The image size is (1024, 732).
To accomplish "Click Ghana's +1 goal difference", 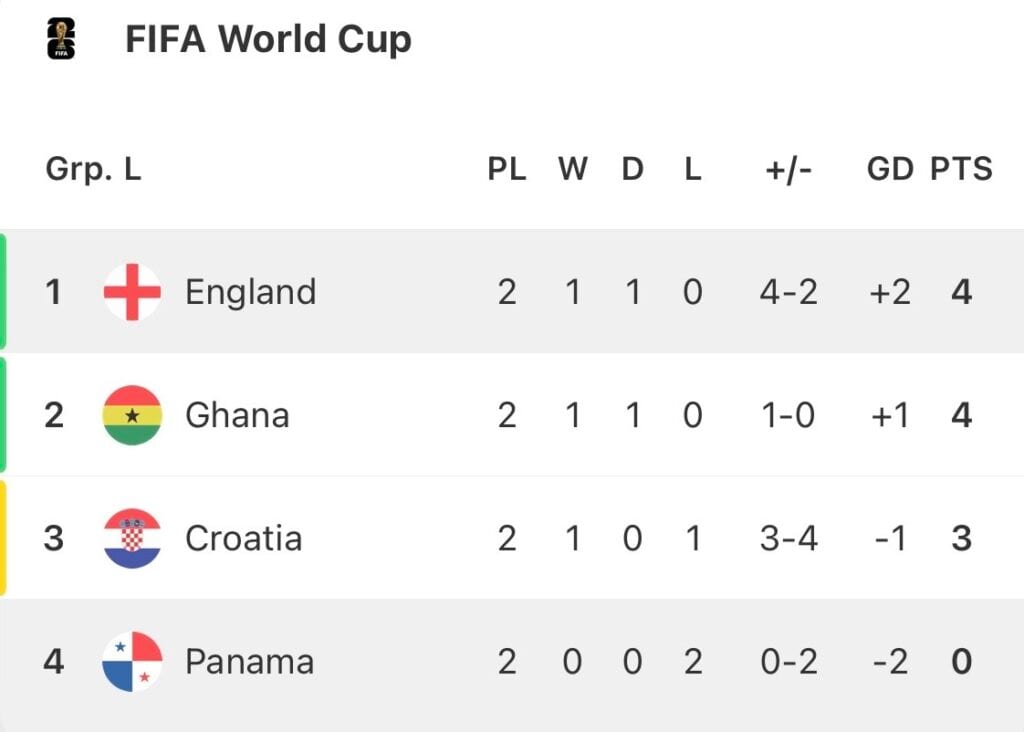I will coord(890,415).
